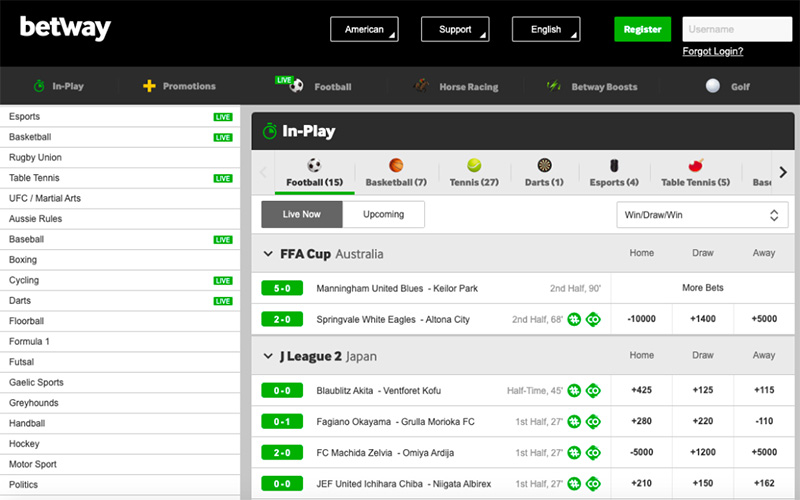This screenshot has width=800, height=500.
Task: Open stats icon for FC Machida Zelvia match
Action: click(x=574, y=453)
